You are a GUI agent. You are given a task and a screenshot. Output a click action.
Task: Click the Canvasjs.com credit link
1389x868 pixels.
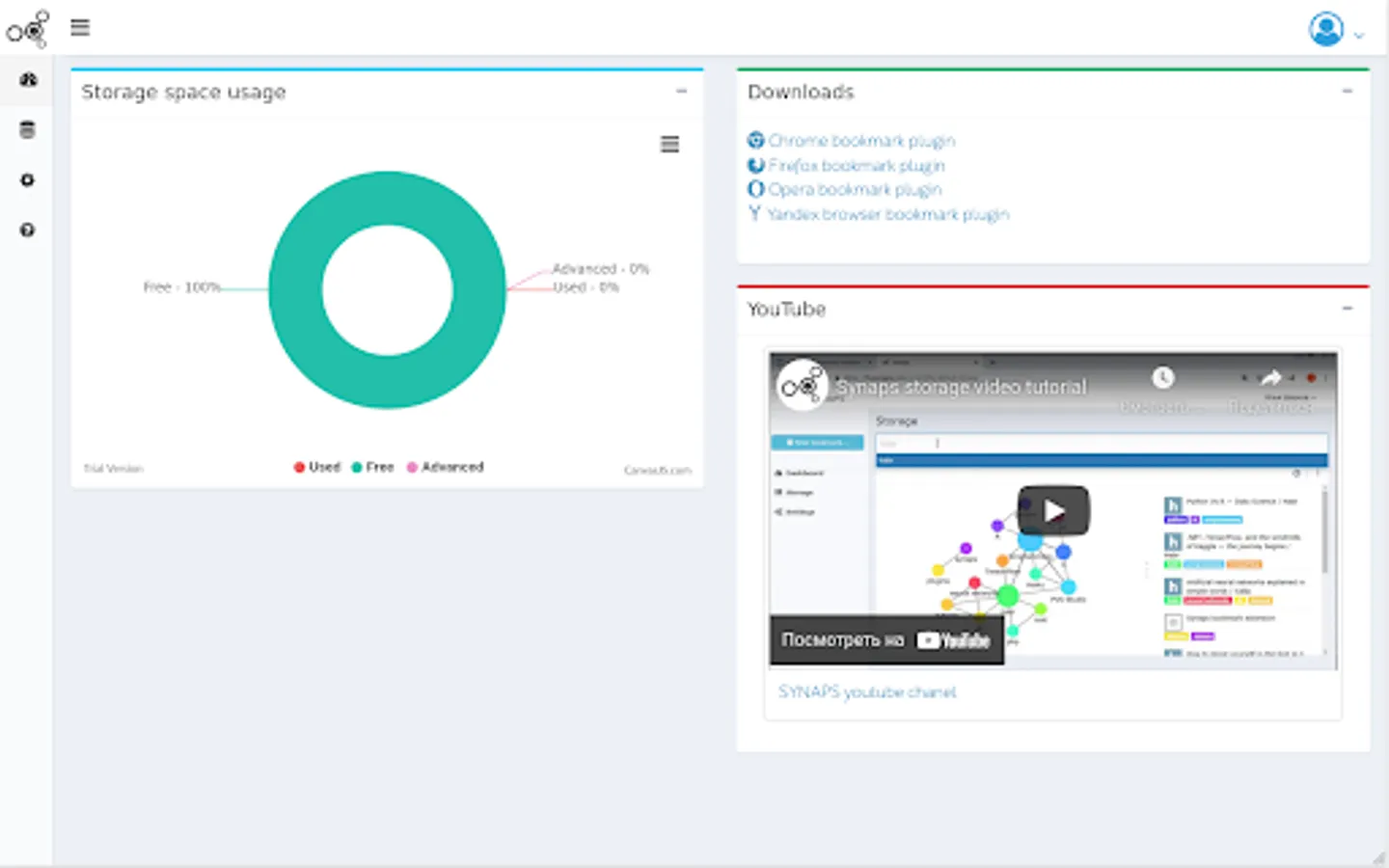click(x=658, y=471)
